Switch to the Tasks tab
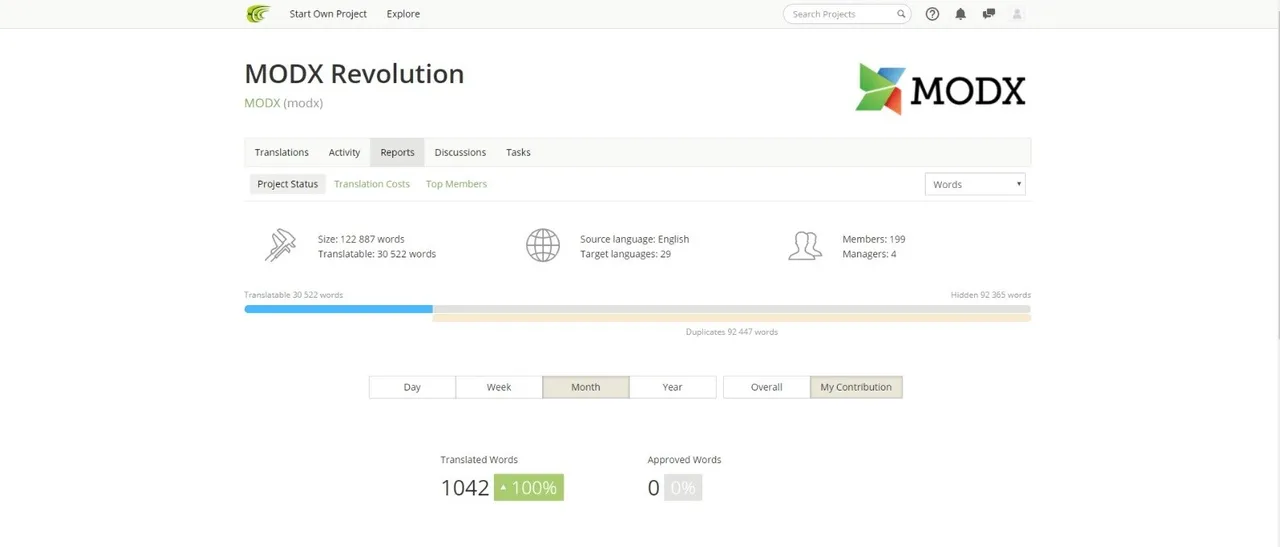The height and width of the screenshot is (547, 1280). point(518,152)
